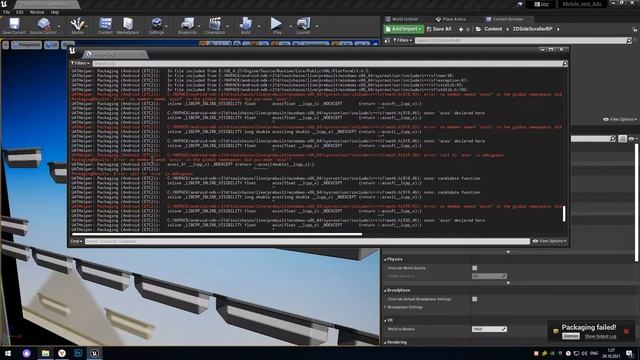Open the Content toolbar button

click(105, 26)
